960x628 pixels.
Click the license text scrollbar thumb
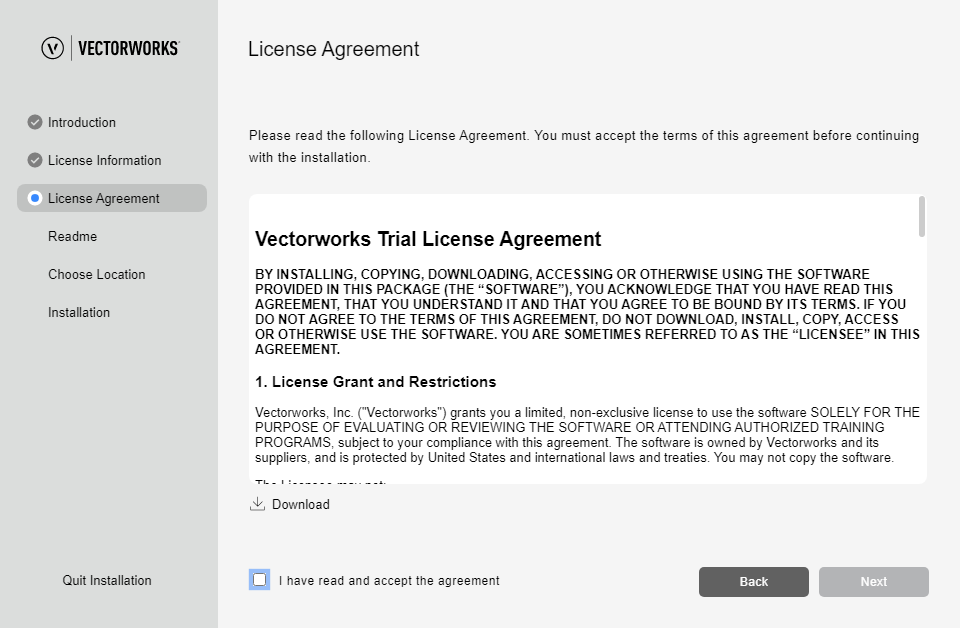(921, 216)
